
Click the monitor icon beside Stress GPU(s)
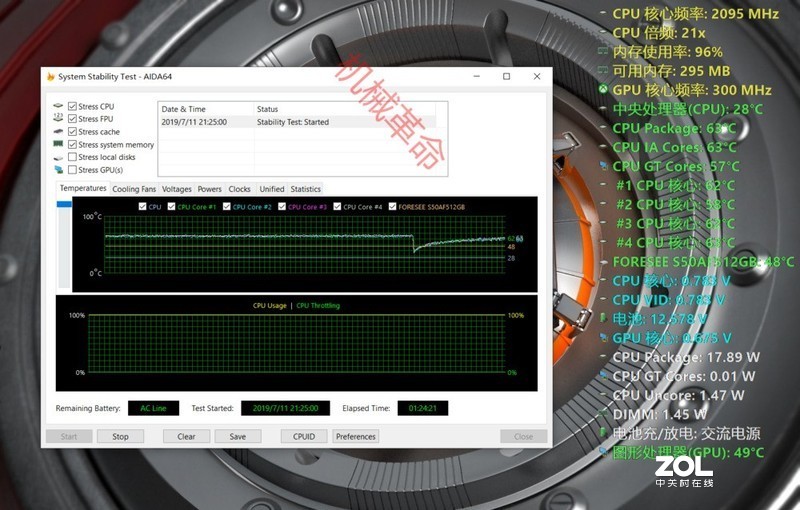click(59, 170)
